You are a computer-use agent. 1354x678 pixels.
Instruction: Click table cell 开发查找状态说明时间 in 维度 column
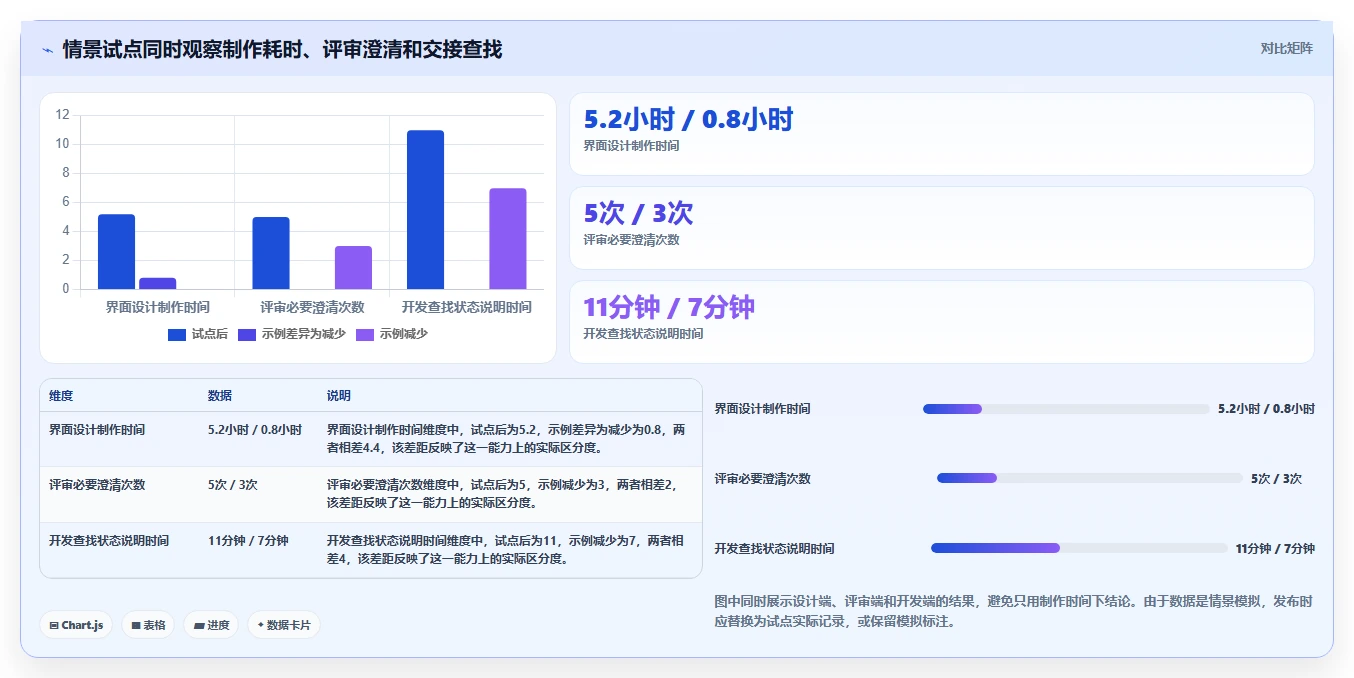[x=109, y=541]
